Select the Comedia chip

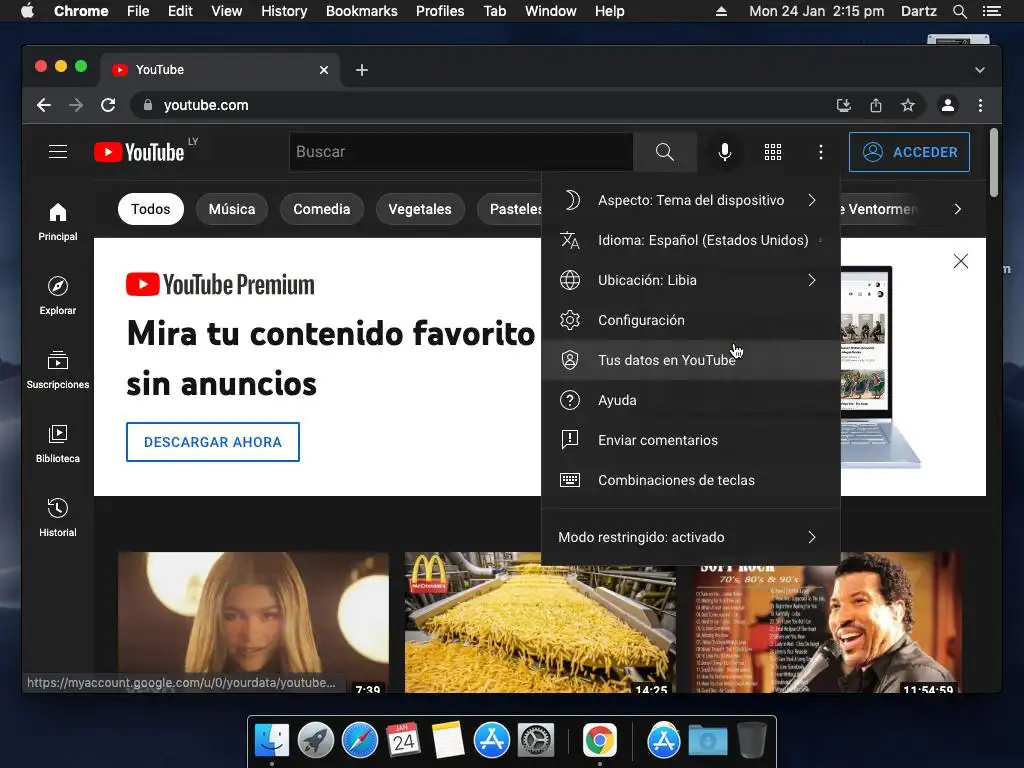point(321,209)
